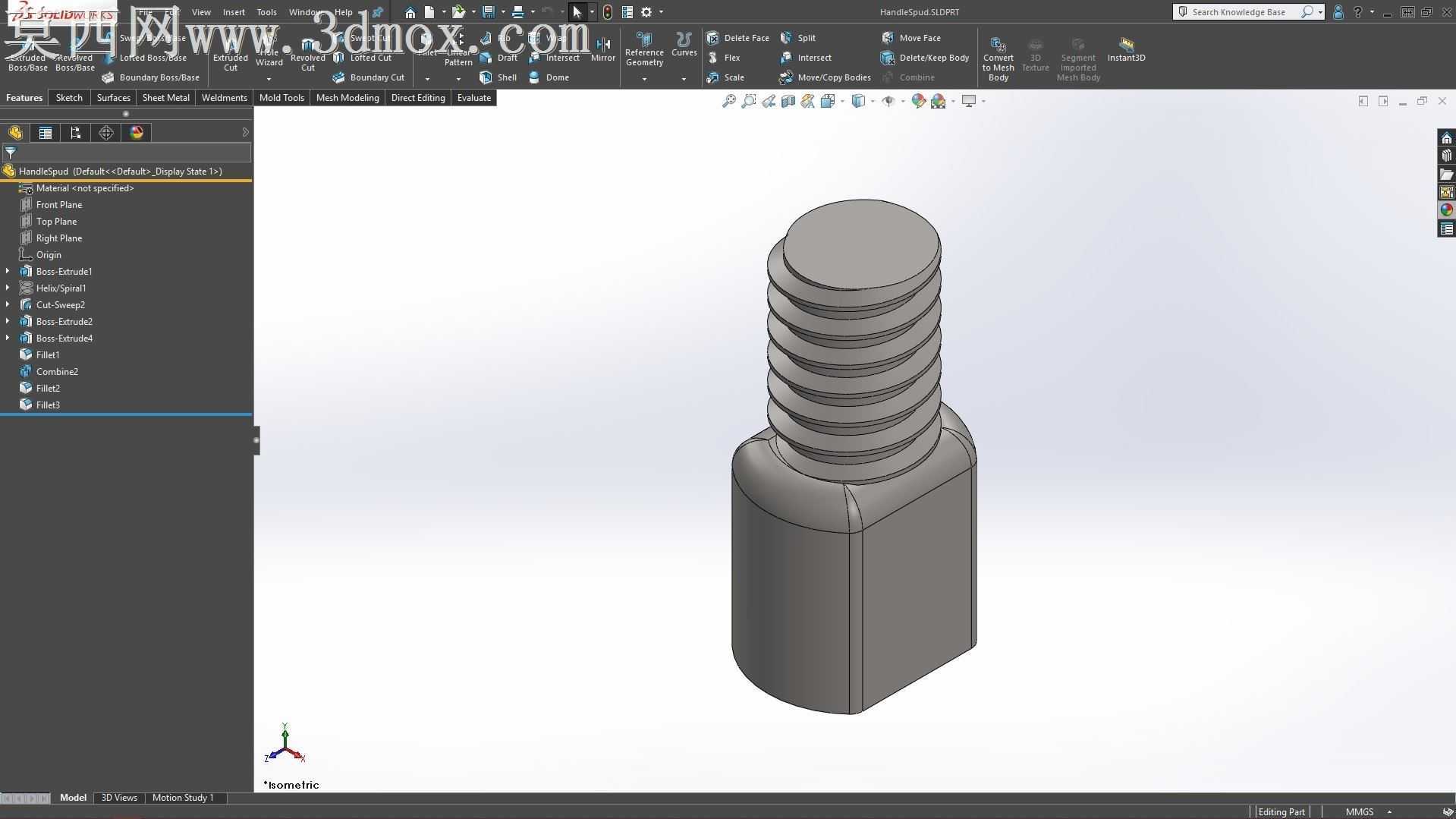Toggle the feature tree panel collapse handle
Viewport: 1456px width, 819px height.
click(256, 440)
